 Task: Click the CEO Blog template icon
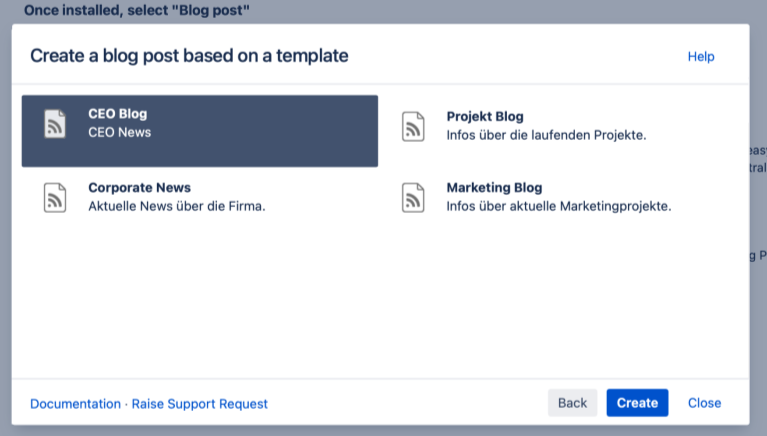click(x=55, y=124)
